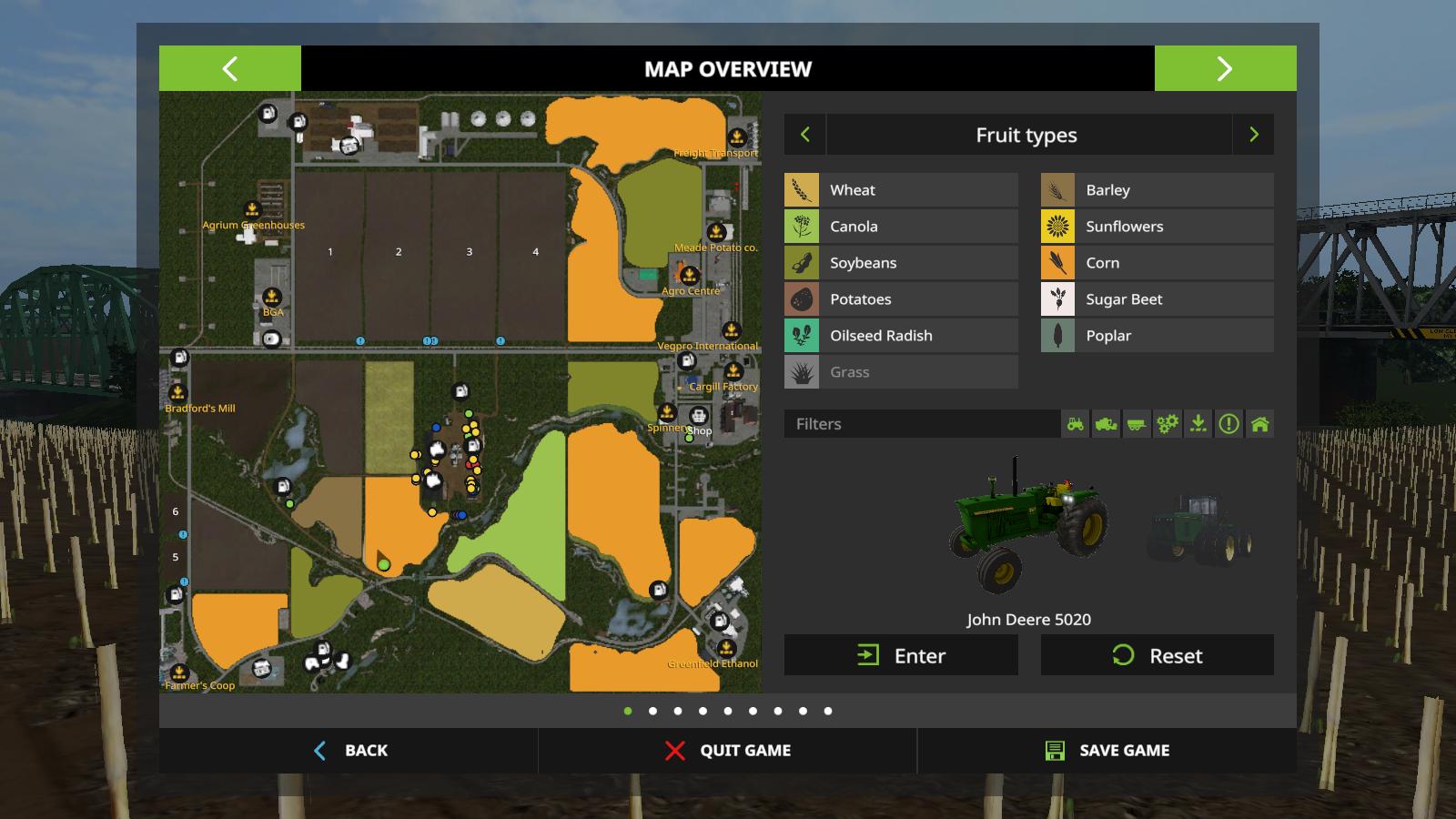Viewport: 1456px width, 819px height.
Task: Toggle the house buildings filter icon
Action: click(1259, 424)
